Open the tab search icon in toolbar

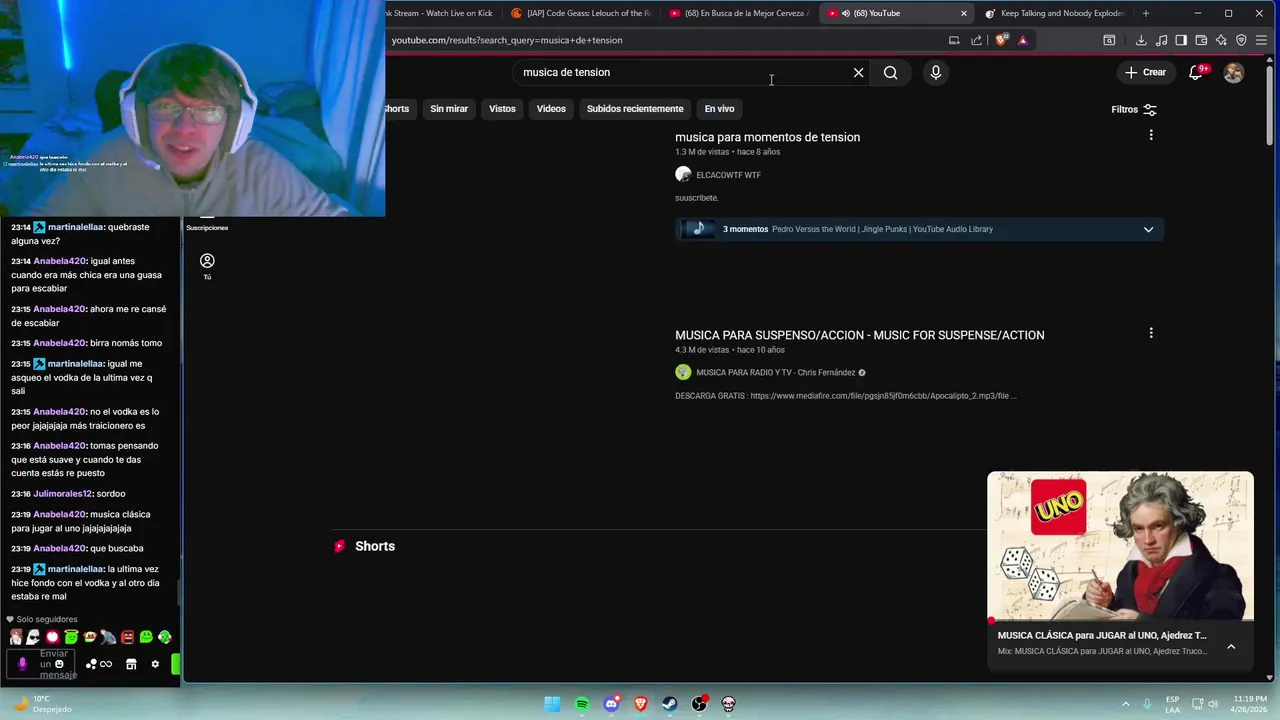pyautogui.click(x=1109, y=40)
